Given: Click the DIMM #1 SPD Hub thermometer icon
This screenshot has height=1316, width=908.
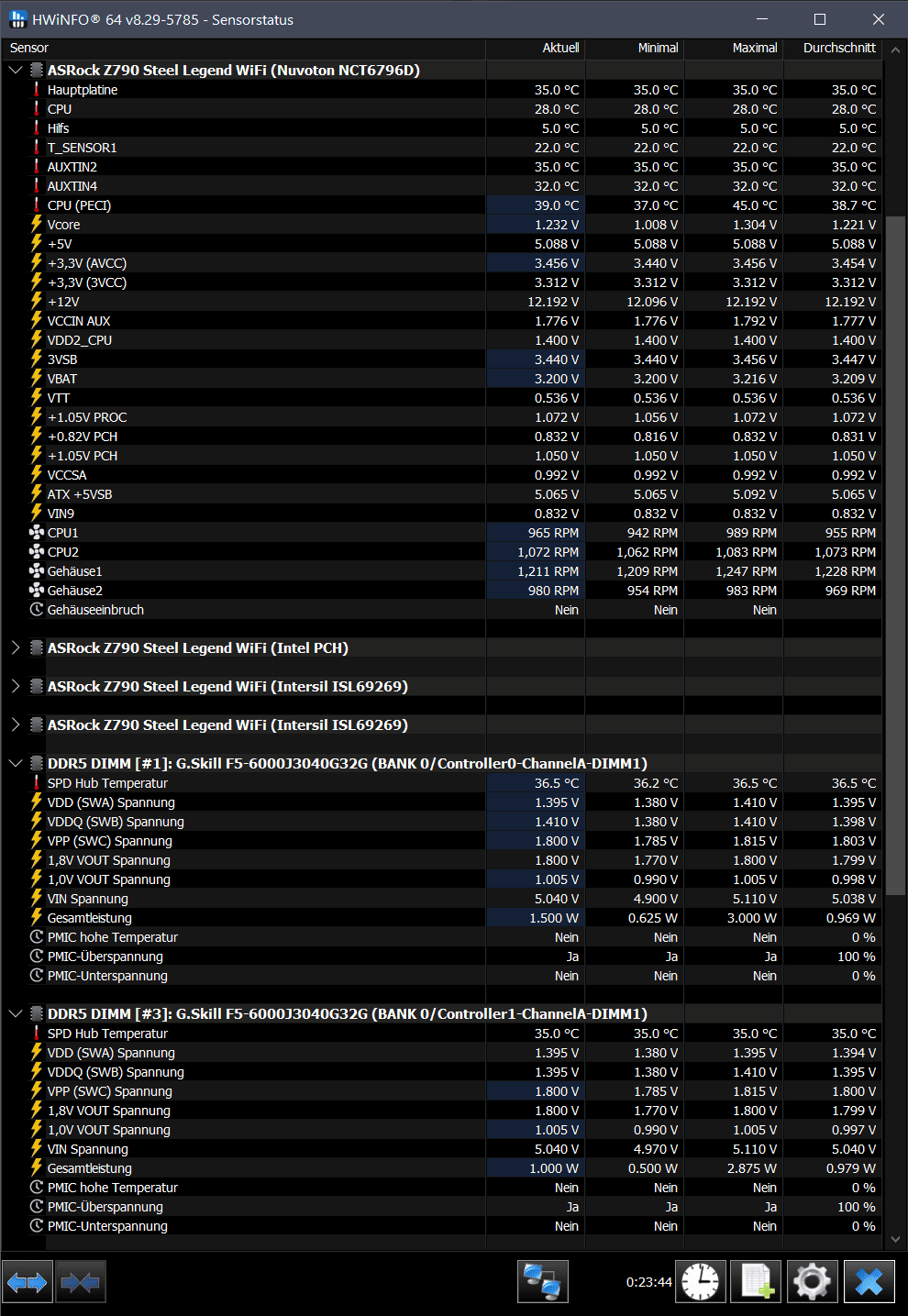Looking at the screenshot, I should pyautogui.click(x=37, y=783).
